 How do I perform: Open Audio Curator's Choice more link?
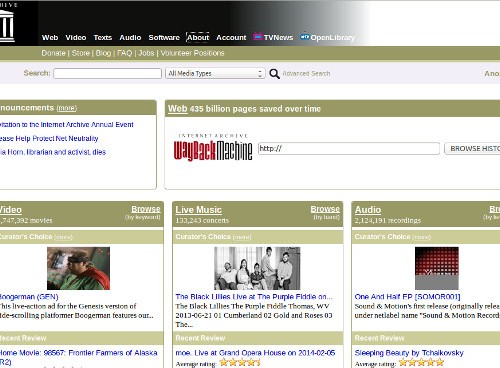421,237
